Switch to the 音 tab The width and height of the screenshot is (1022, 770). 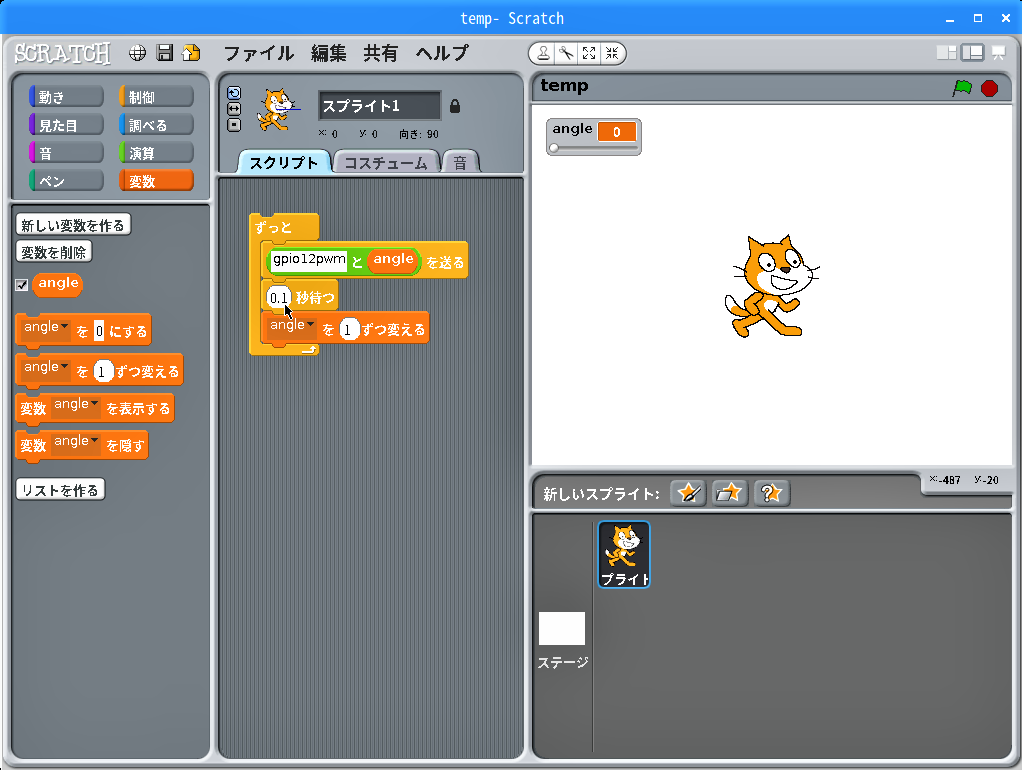[460, 162]
